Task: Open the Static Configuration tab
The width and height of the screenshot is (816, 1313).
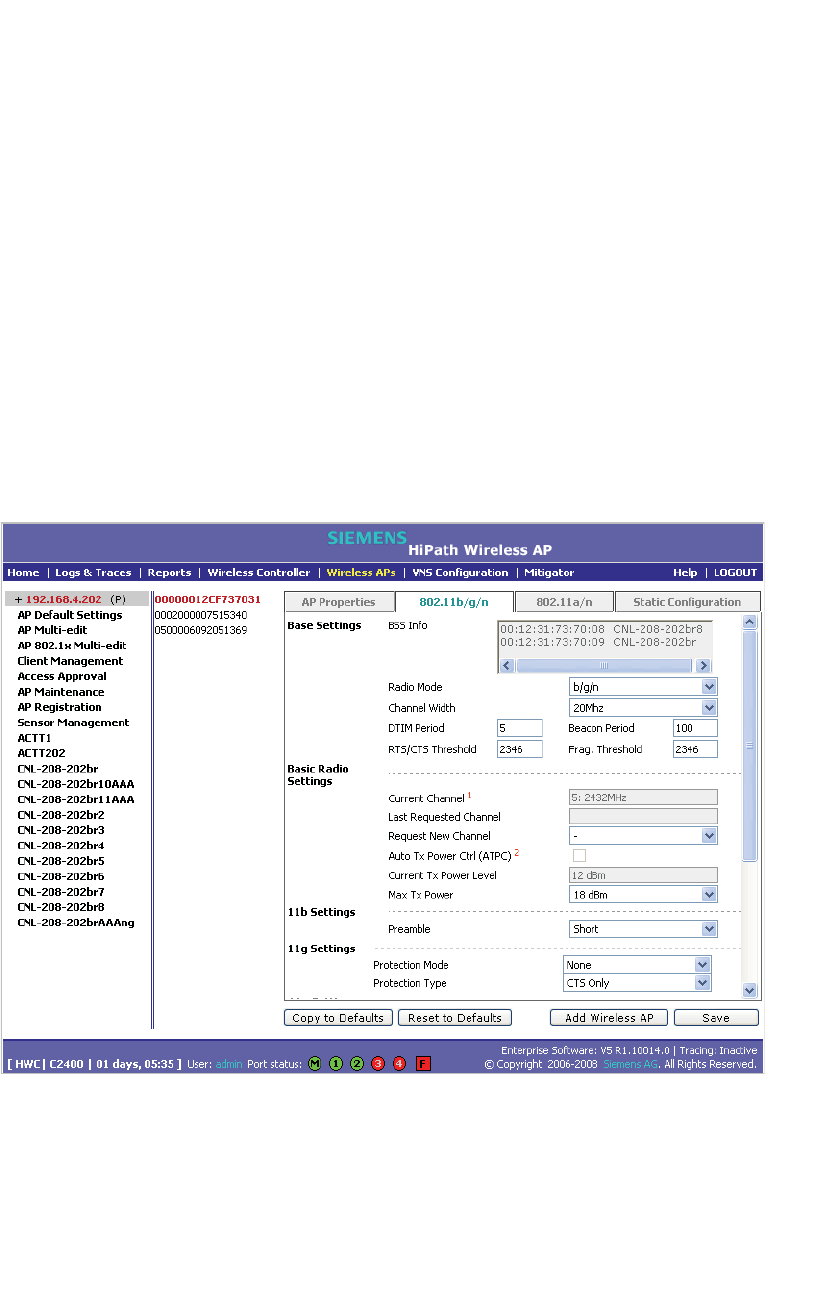Action: (x=687, y=602)
